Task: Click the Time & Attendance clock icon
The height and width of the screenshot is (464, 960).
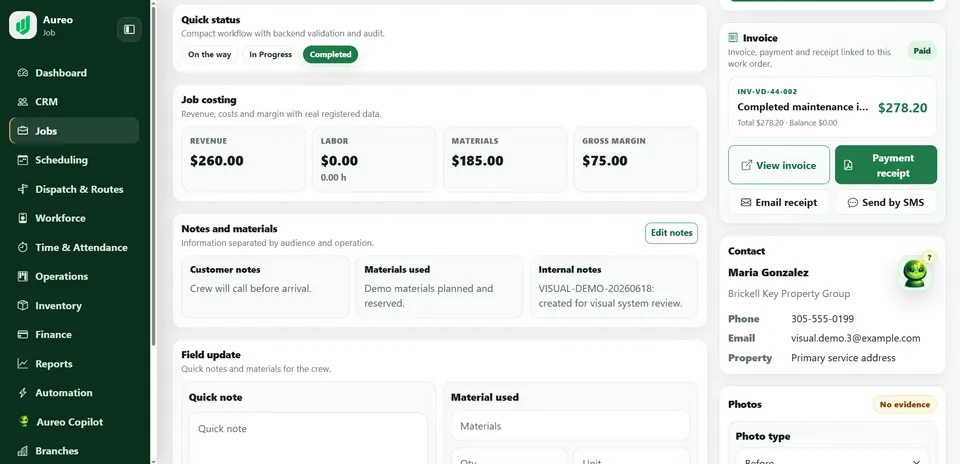Action: click(x=23, y=247)
